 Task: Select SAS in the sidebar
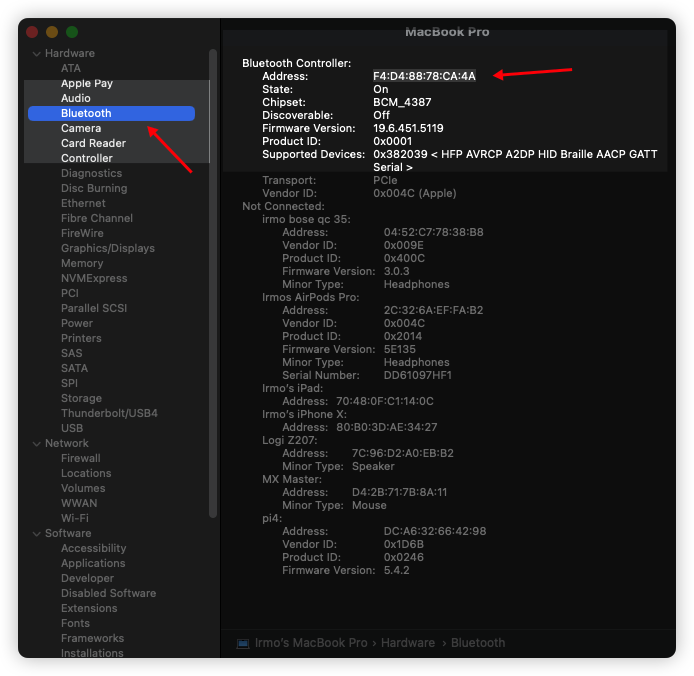72,353
